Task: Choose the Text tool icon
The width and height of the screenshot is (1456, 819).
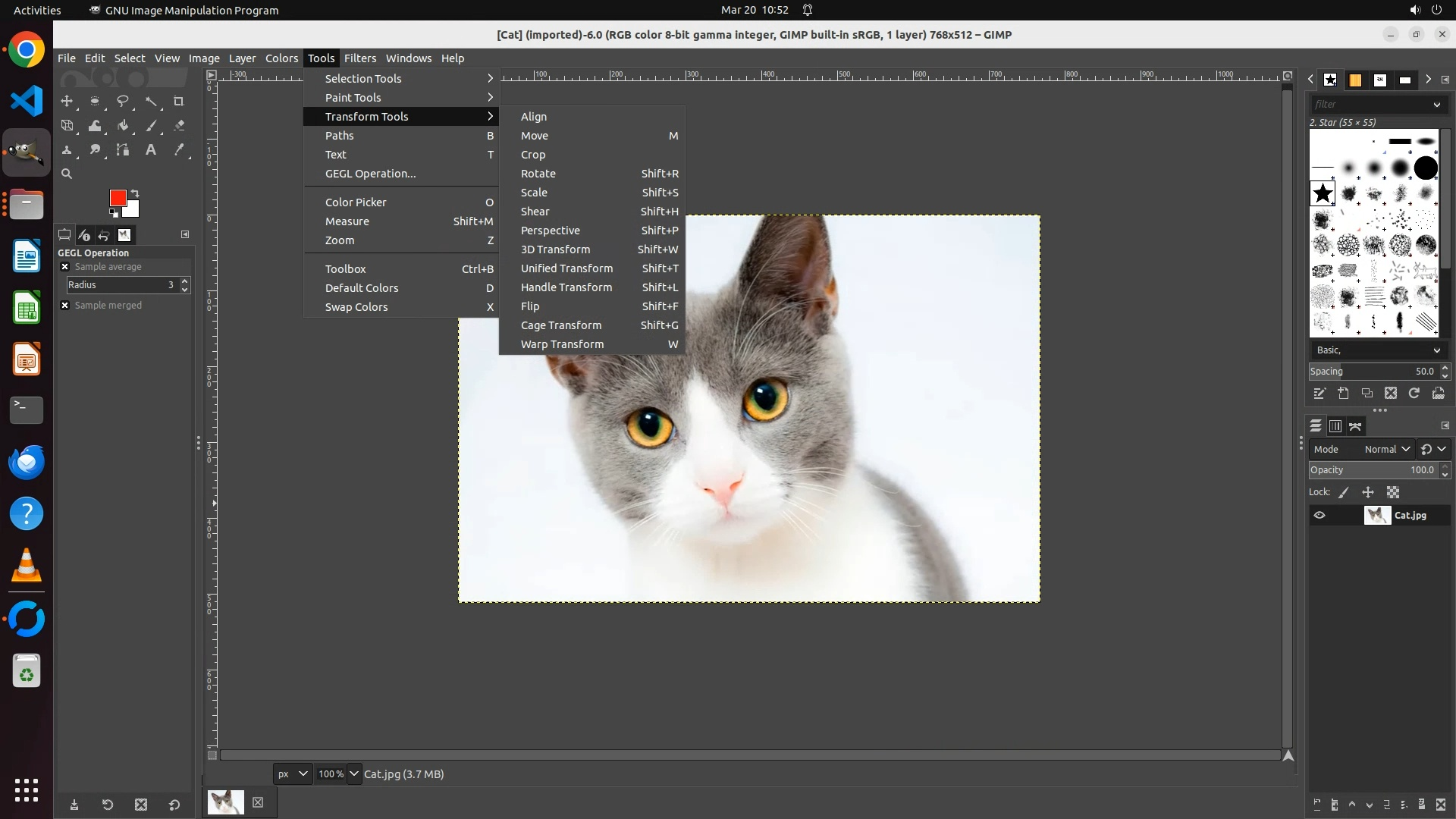Action: click(151, 150)
